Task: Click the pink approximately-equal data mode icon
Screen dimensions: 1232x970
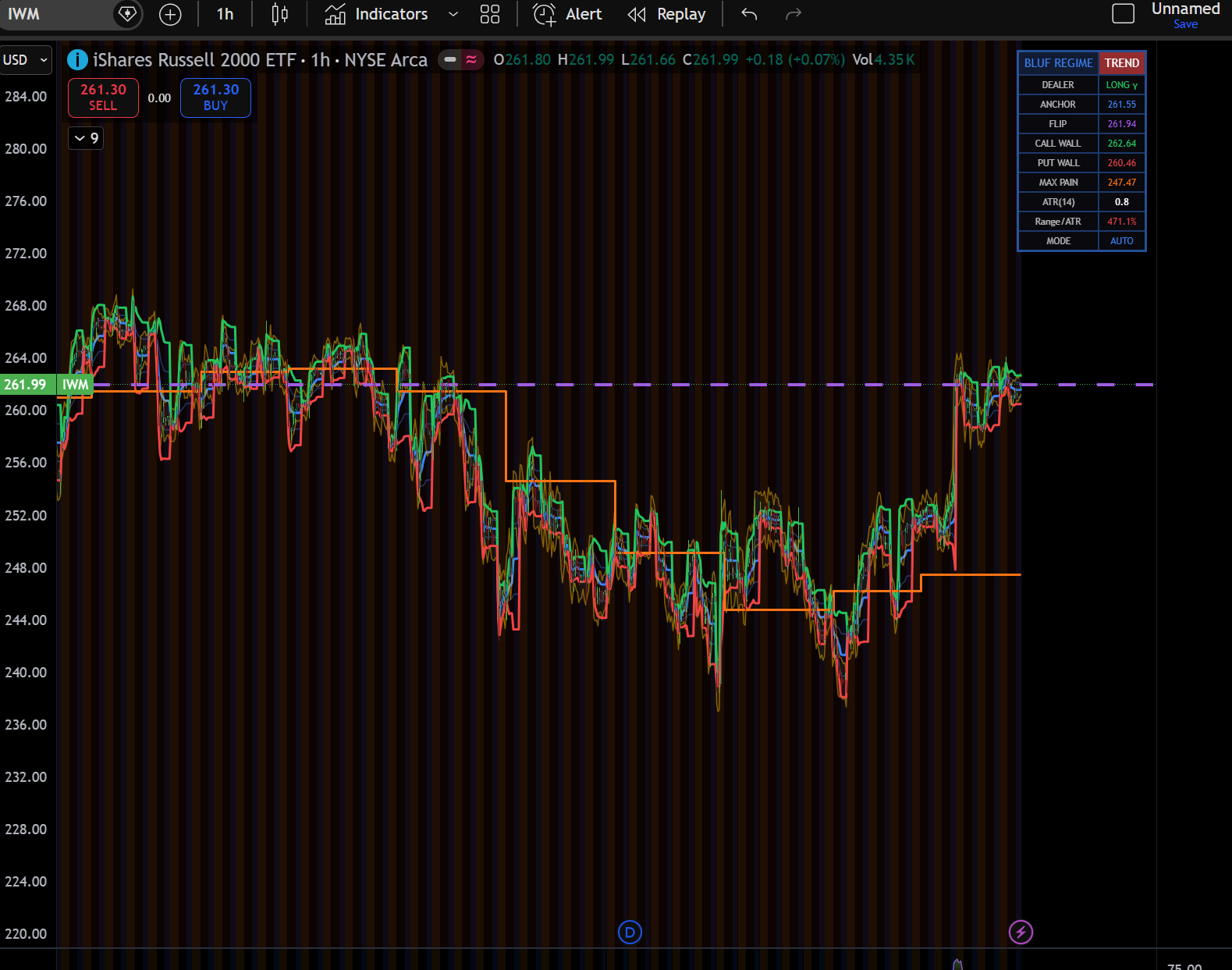Action: (x=471, y=59)
